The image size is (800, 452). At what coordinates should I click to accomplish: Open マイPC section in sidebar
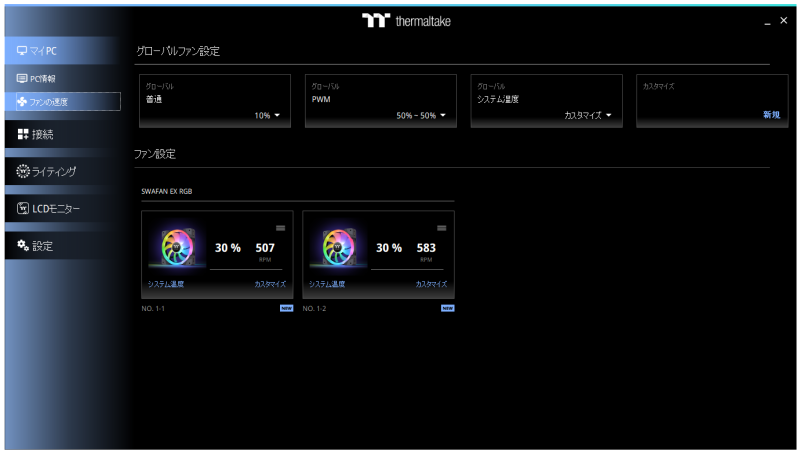64,50
